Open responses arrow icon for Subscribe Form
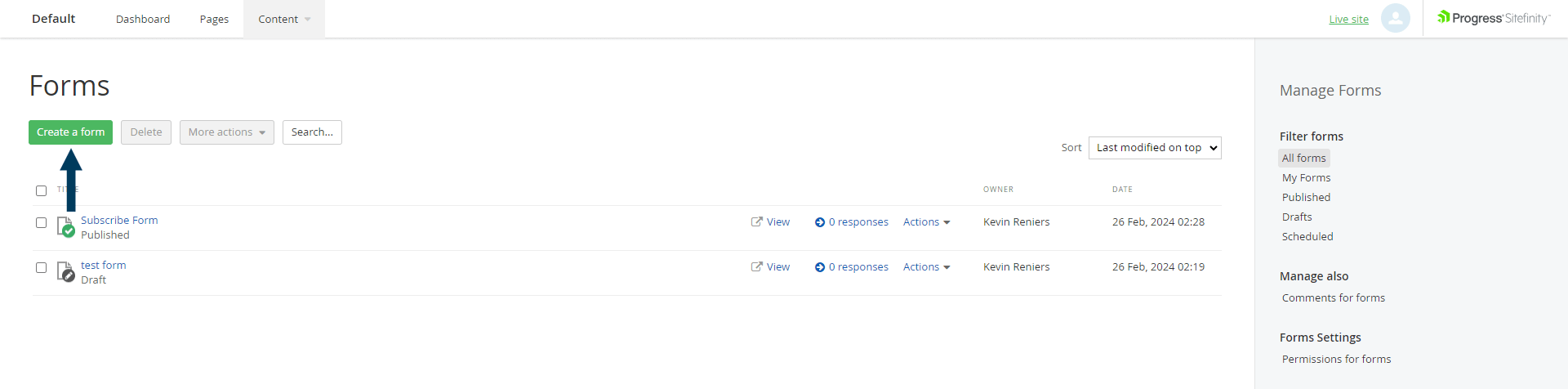The height and width of the screenshot is (389, 1568). click(820, 222)
